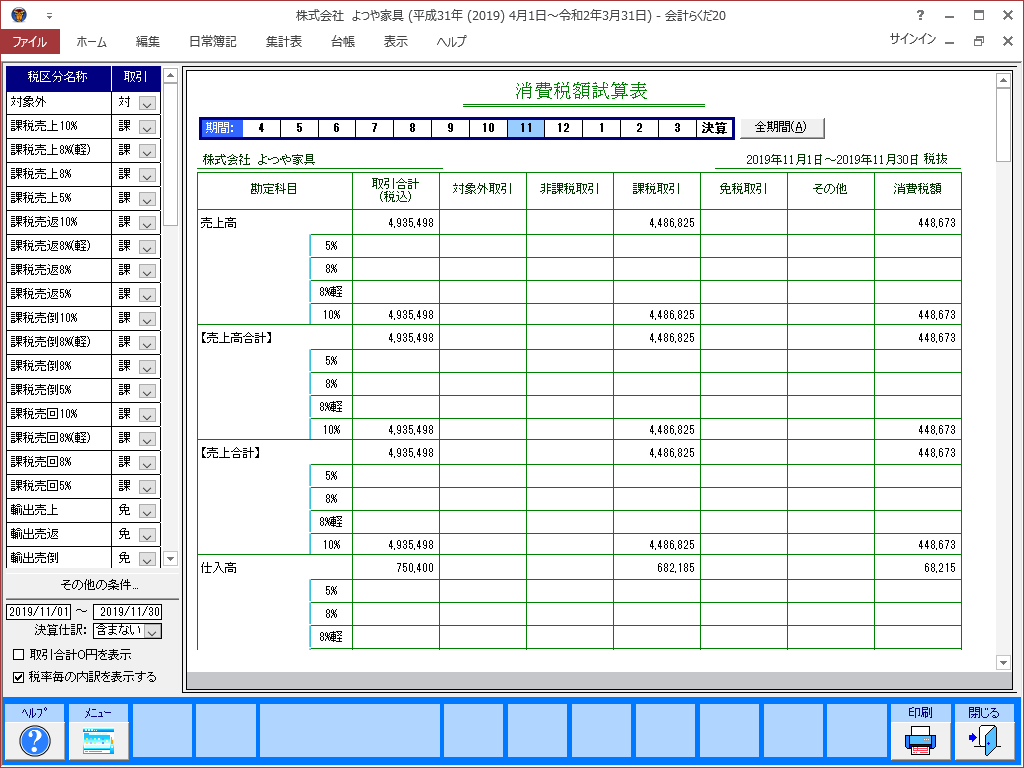Open dropdown for 課税売倒10% row
1024x768 pixels.
coord(147,319)
